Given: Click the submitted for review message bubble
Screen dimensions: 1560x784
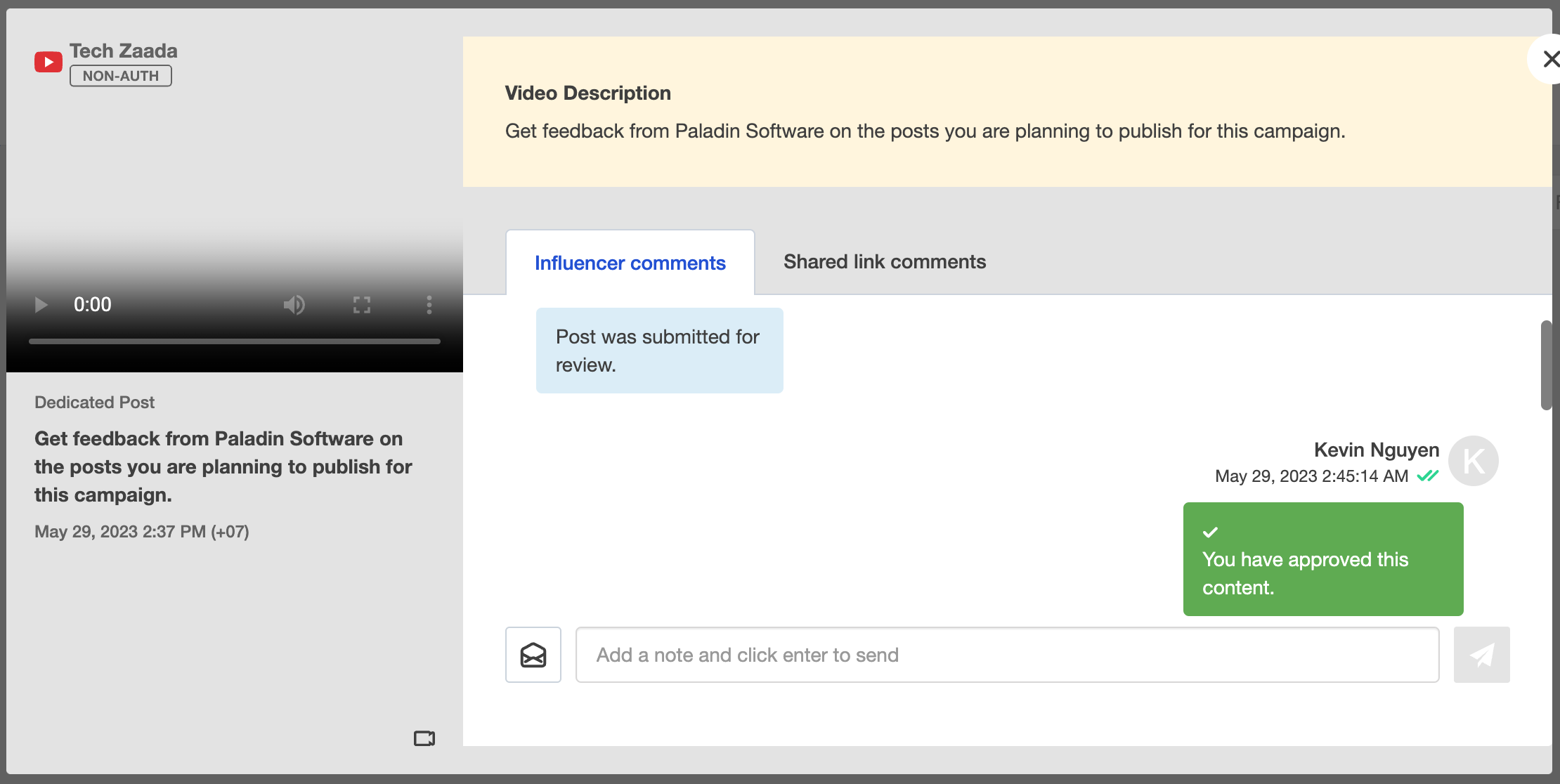Looking at the screenshot, I should pos(659,350).
